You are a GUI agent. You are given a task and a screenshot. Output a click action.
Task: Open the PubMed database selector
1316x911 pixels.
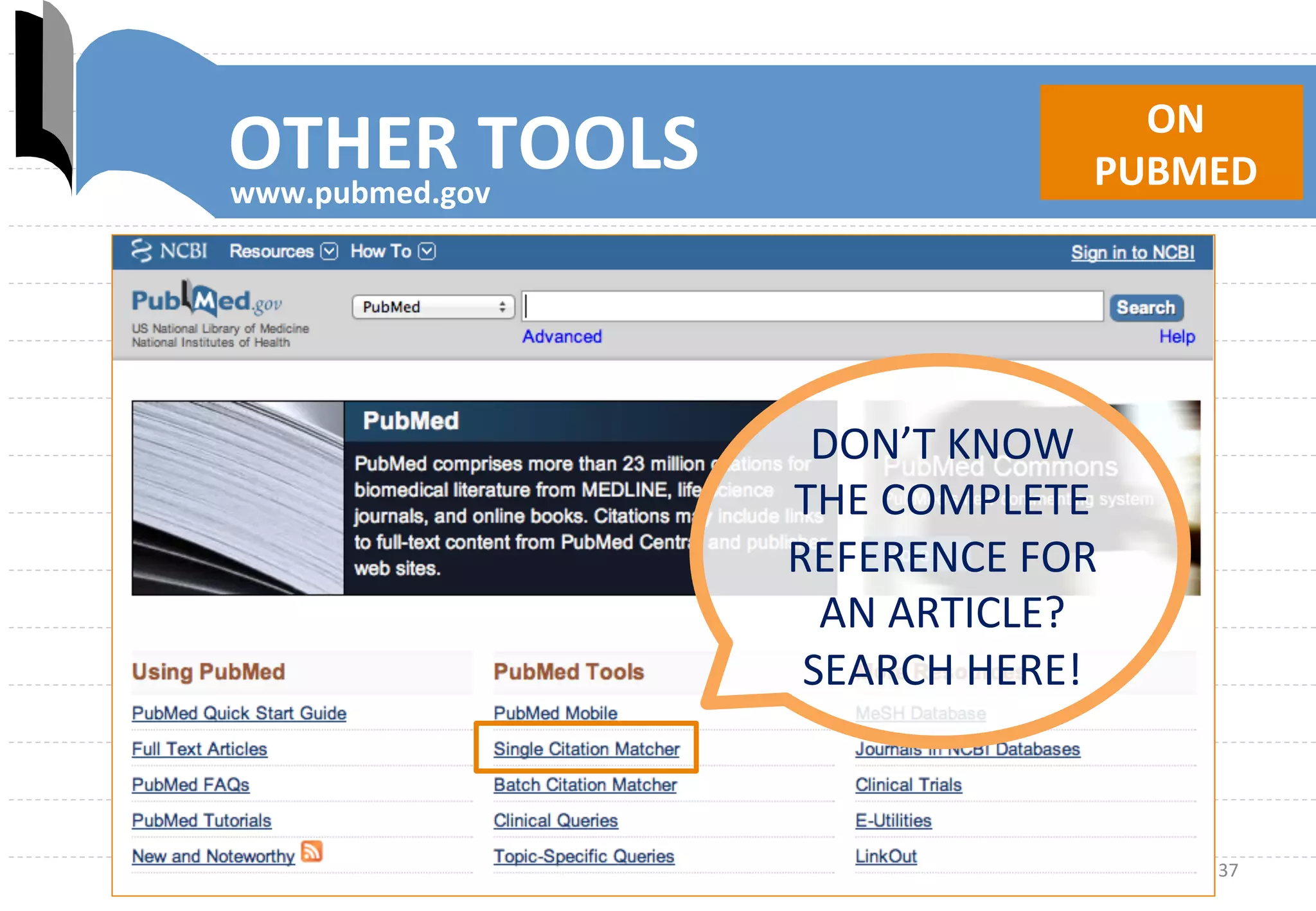[x=433, y=307]
